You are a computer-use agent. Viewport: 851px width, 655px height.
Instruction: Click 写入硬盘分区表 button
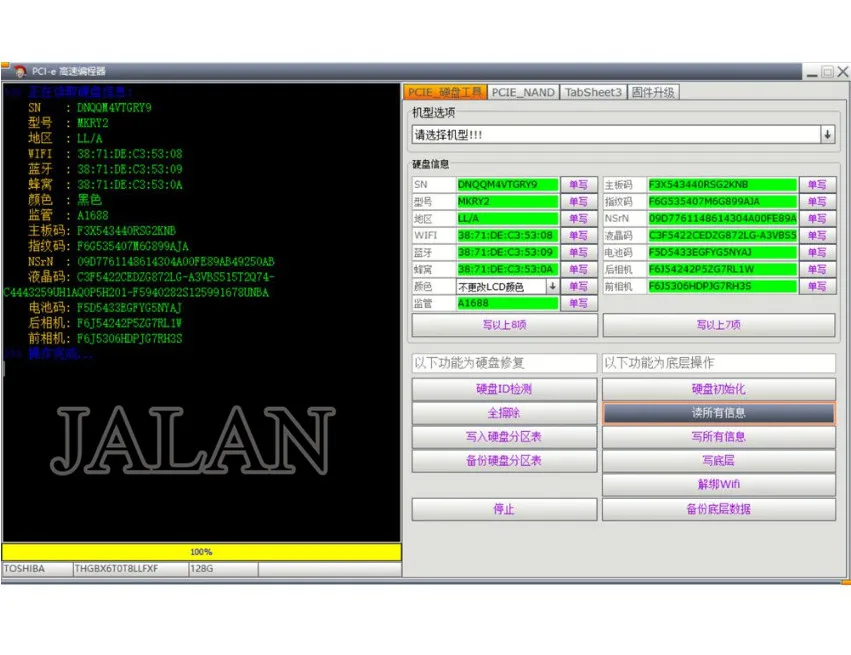click(x=504, y=437)
